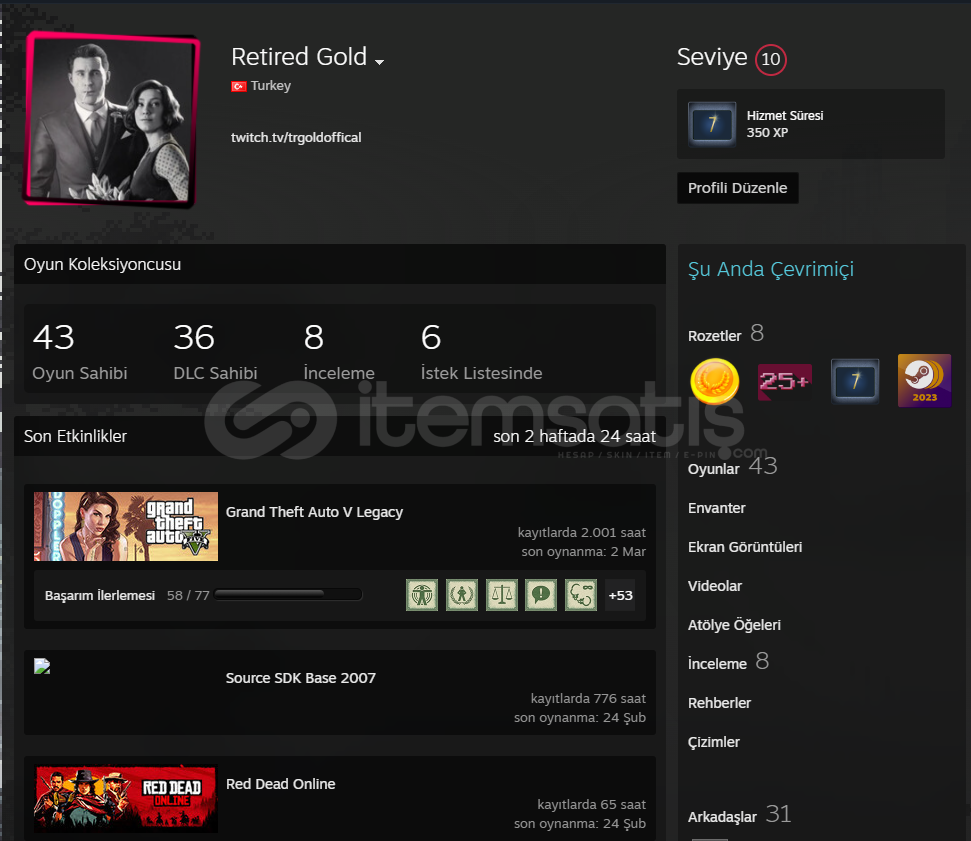Open the Arkadaşlar 31 friends list
Screen dimensions: 971x841
(x=739, y=815)
